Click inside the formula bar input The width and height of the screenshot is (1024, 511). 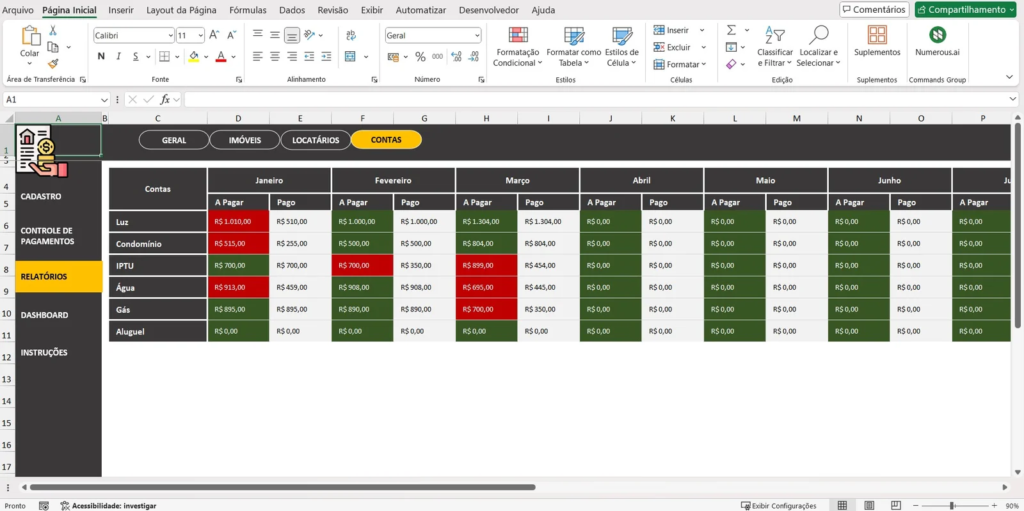click(600, 100)
